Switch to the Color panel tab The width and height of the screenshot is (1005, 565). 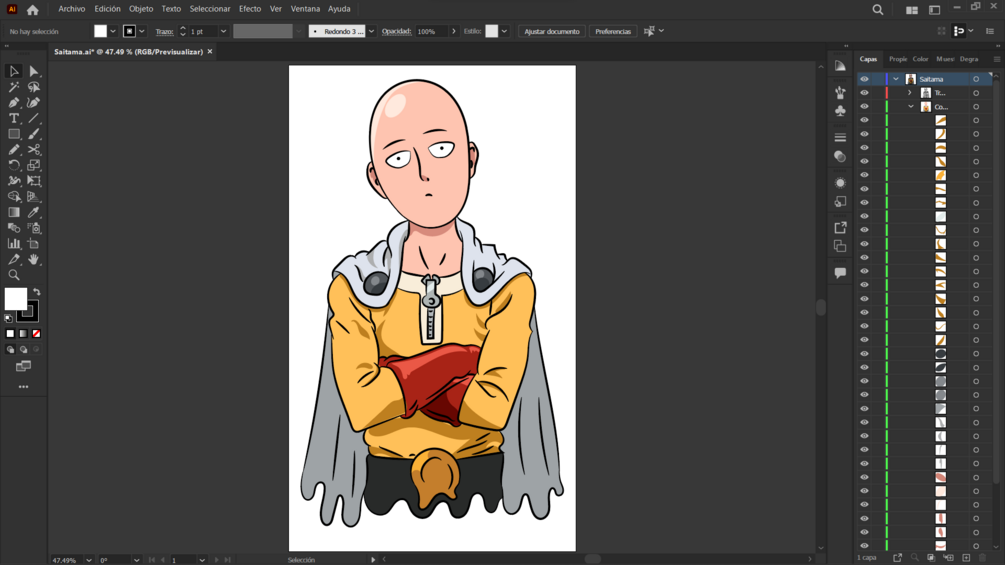coord(920,59)
